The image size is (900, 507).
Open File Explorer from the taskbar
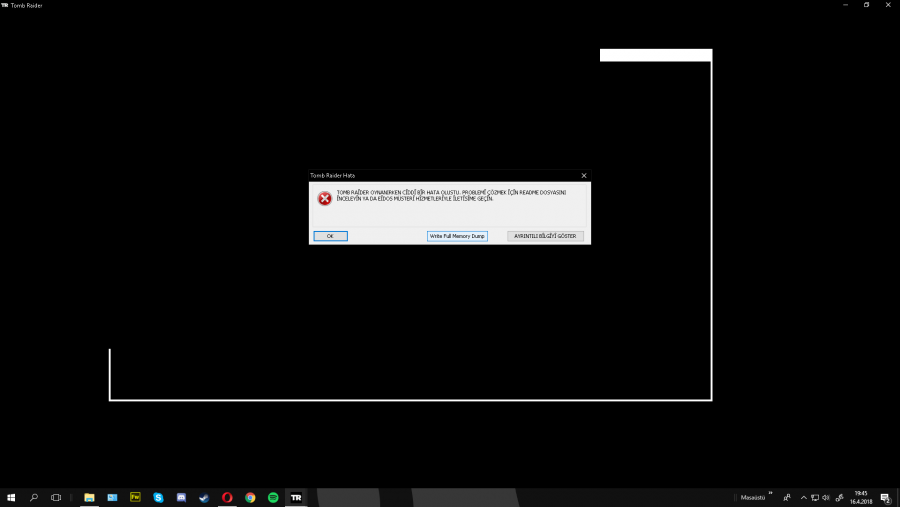[89, 497]
